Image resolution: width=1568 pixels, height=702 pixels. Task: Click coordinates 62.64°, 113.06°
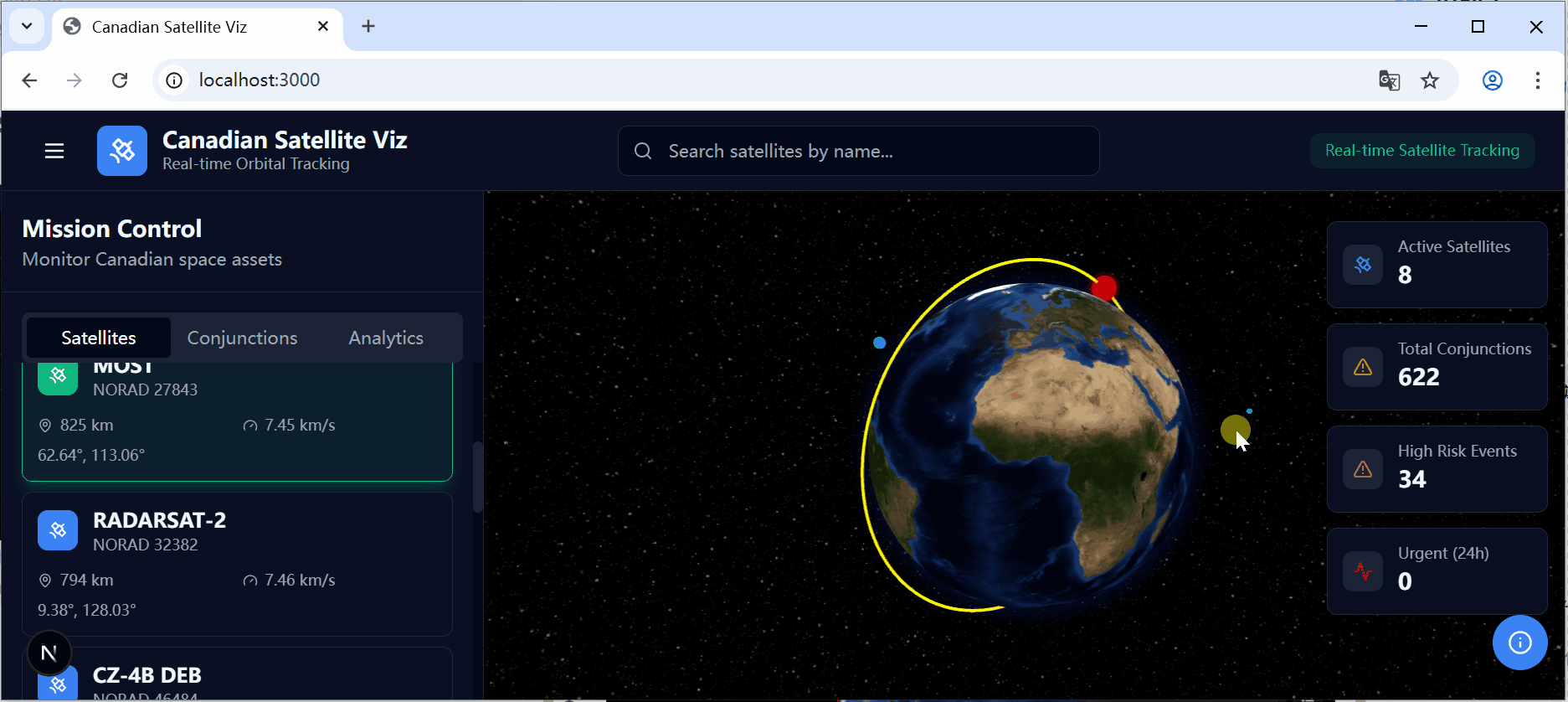click(91, 455)
